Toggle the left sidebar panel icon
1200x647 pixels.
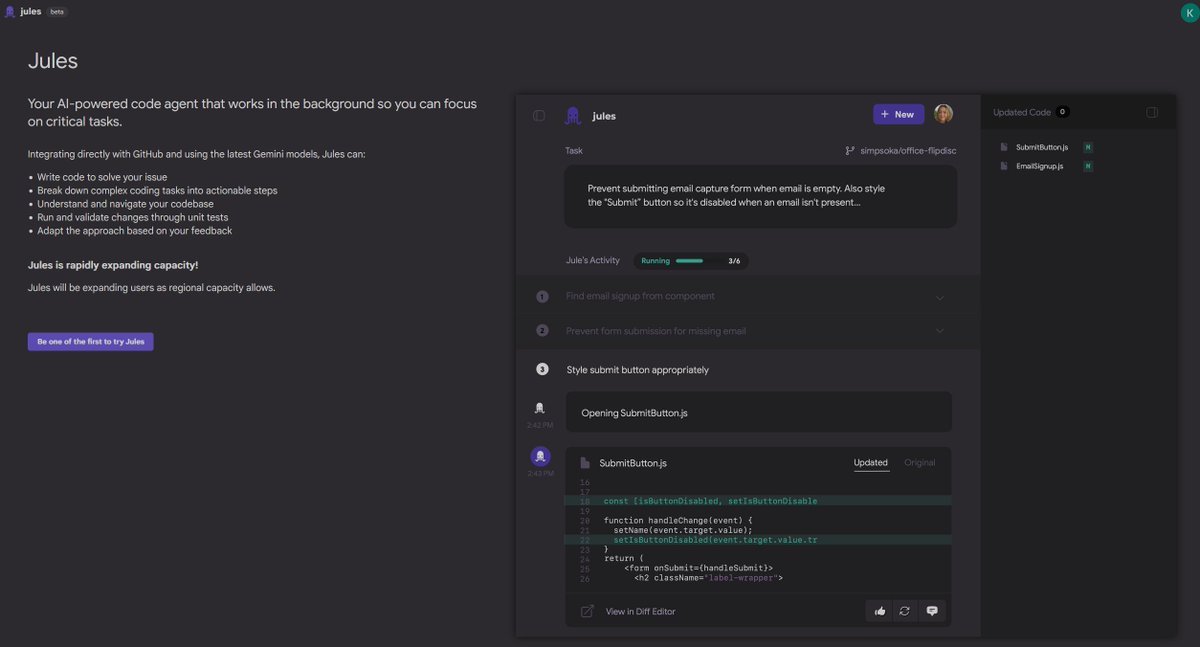pyautogui.click(x=539, y=115)
